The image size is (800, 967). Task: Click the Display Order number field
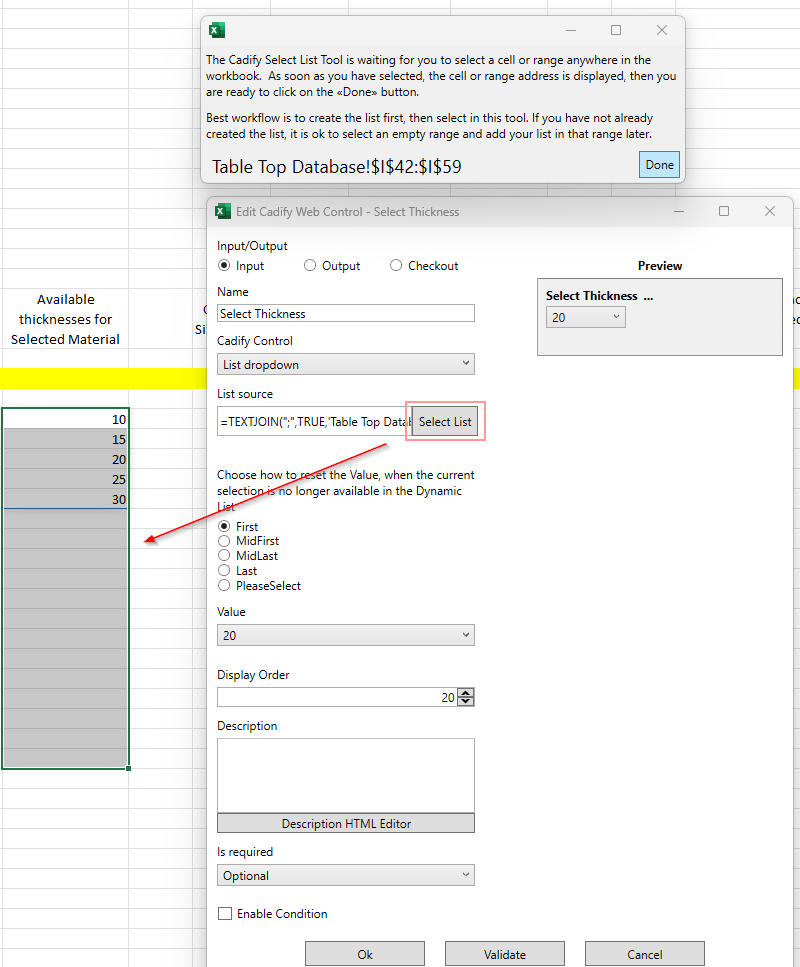(337, 697)
